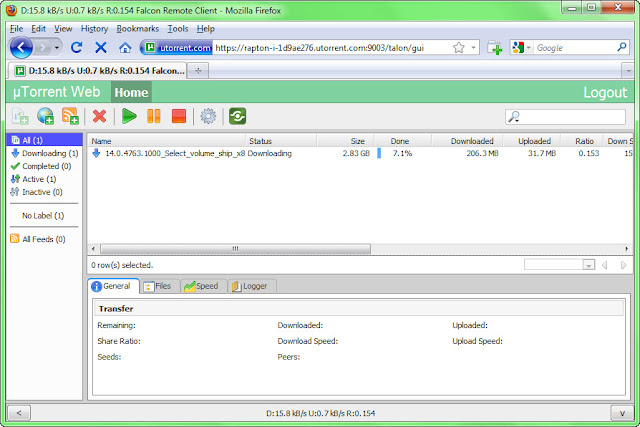Open the URL bar history dropdown arrow
The height and width of the screenshot is (427, 640).
click(x=473, y=48)
